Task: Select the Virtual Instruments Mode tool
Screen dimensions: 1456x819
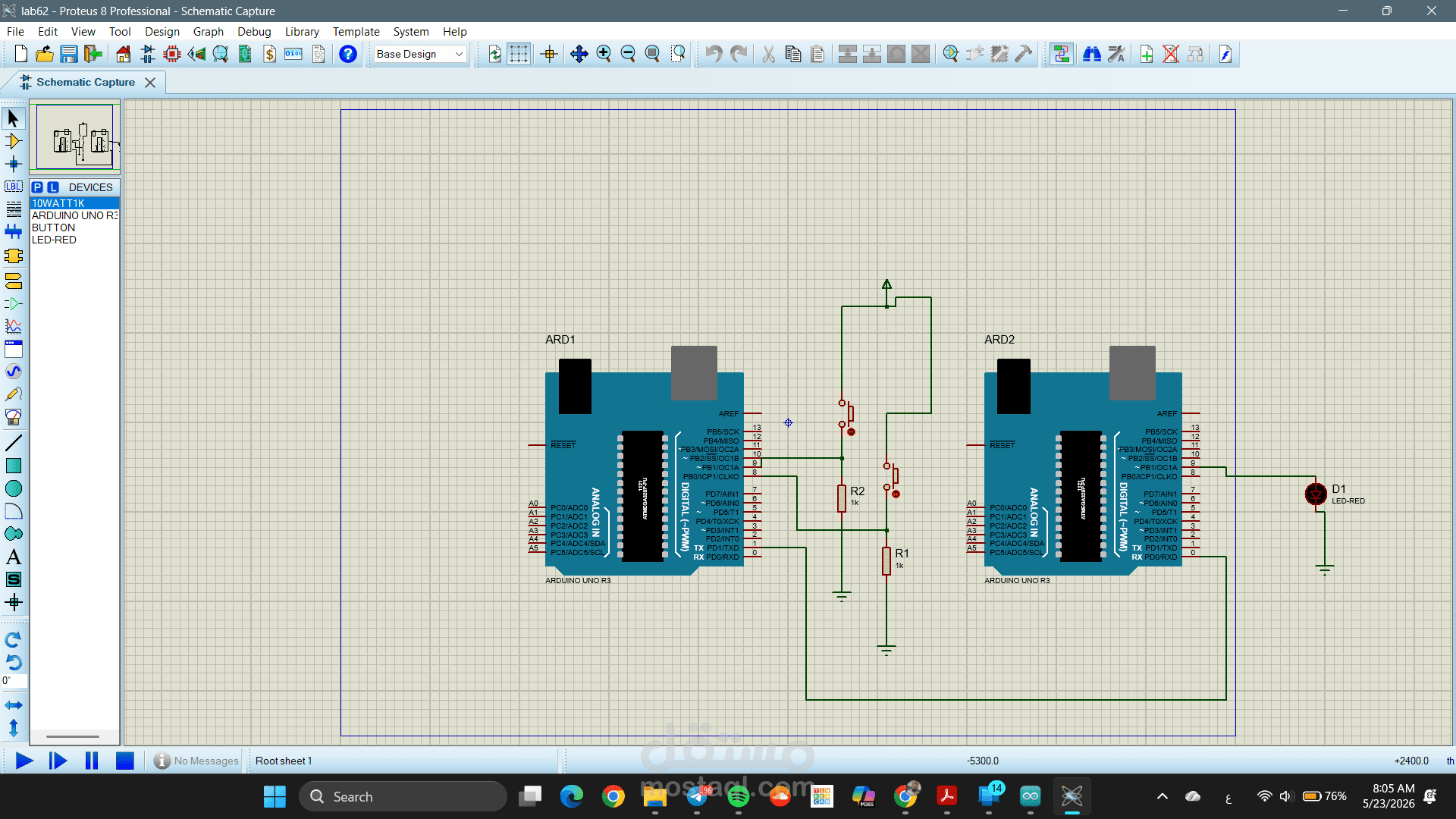Action: pos(13,417)
